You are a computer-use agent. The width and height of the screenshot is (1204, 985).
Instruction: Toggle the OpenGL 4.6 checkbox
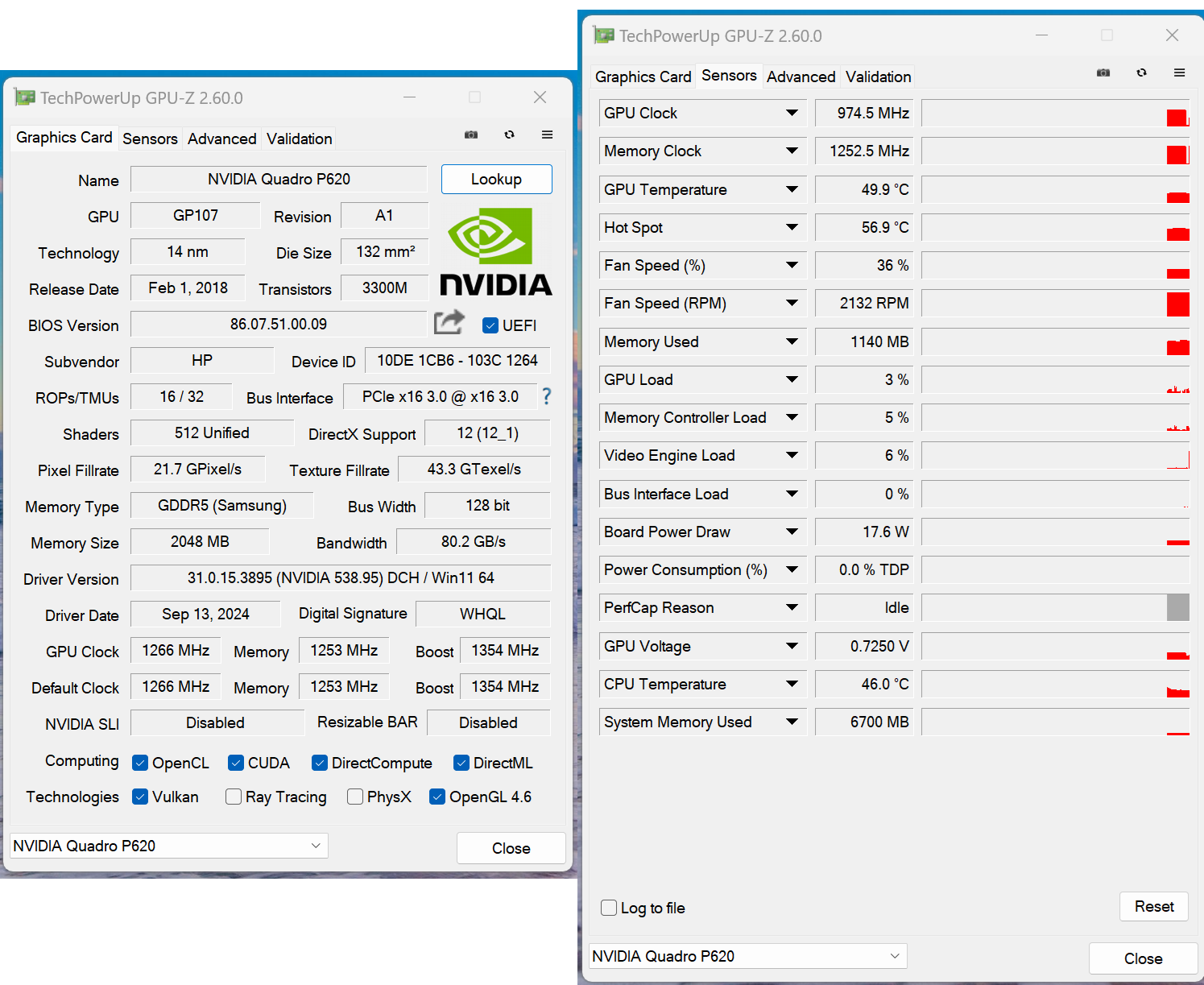pyautogui.click(x=437, y=797)
